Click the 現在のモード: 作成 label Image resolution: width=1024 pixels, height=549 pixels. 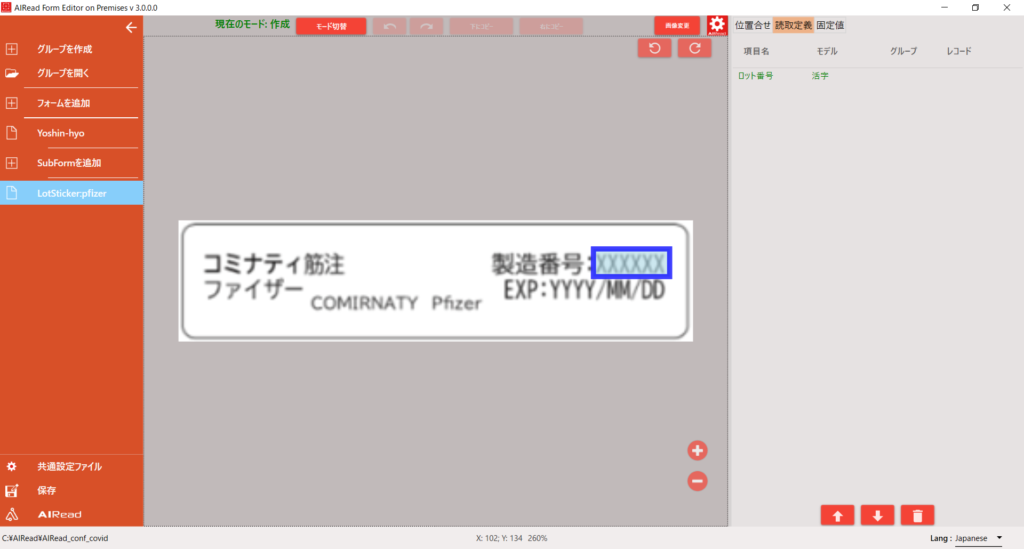click(252, 24)
